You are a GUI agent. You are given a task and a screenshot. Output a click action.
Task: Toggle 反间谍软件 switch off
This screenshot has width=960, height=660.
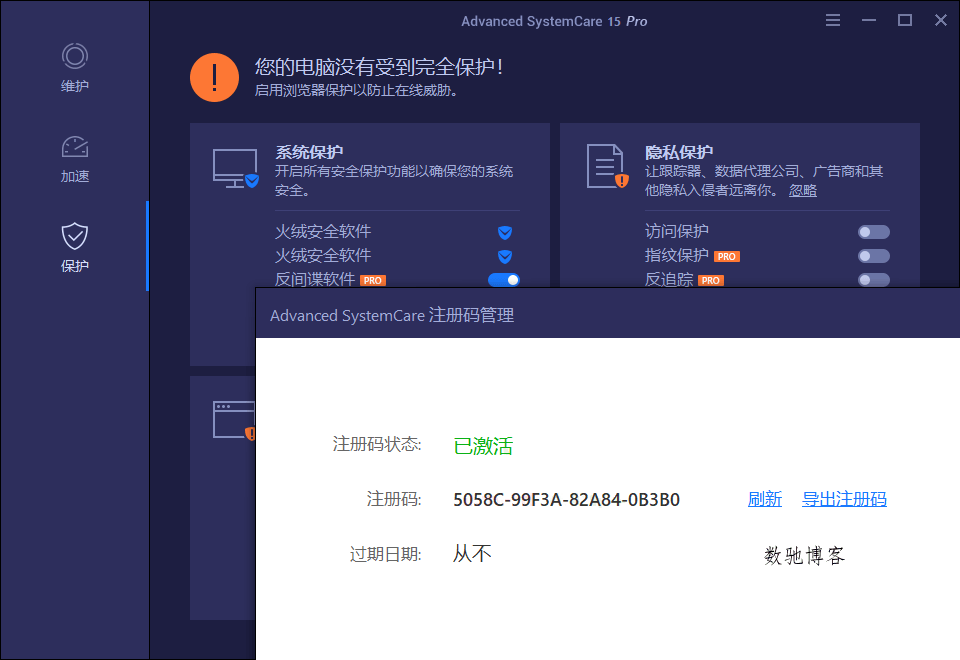504,280
